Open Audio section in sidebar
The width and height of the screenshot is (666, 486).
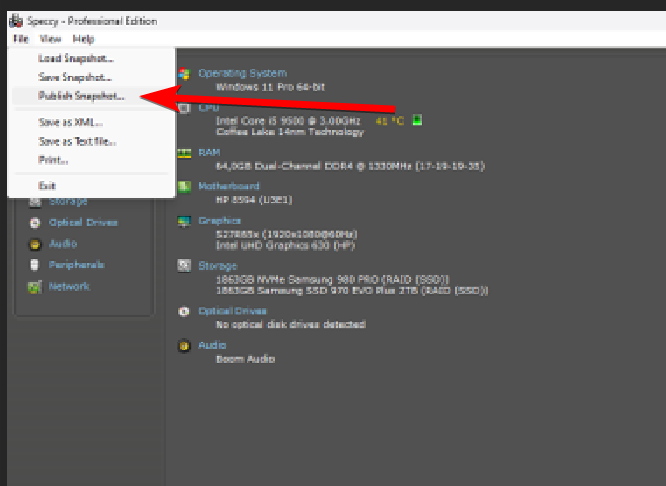(63, 243)
